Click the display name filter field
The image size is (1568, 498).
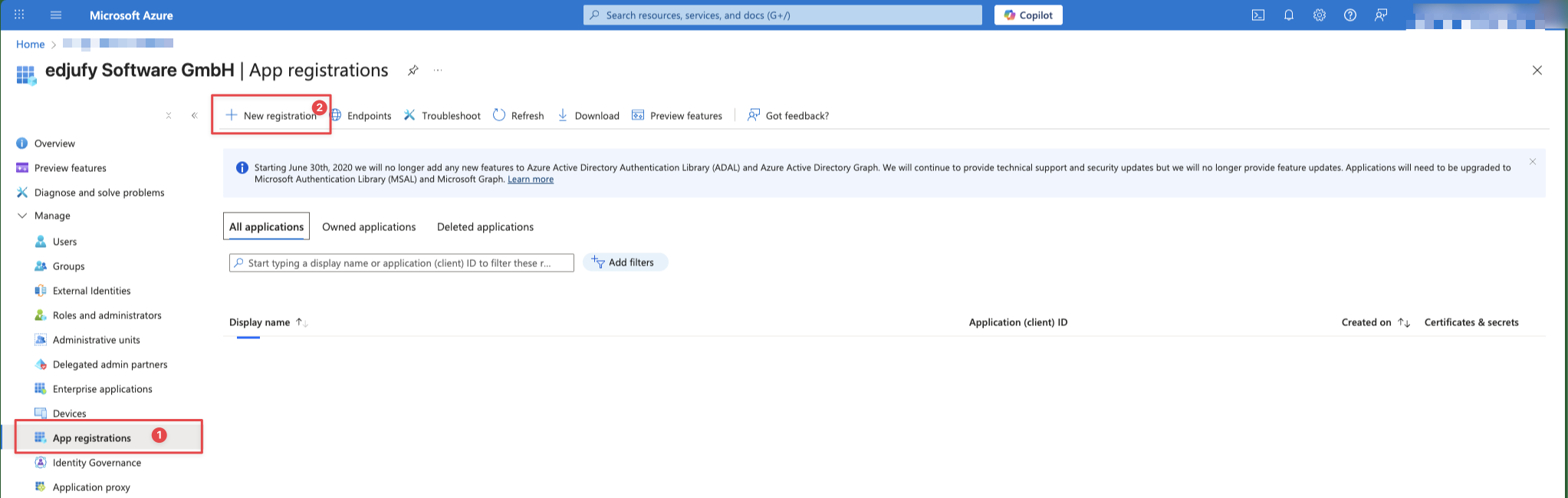click(x=402, y=262)
